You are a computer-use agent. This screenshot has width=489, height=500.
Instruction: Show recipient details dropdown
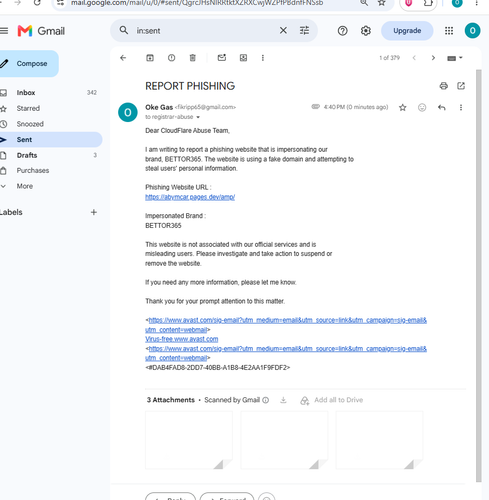[x=198, y=117]
